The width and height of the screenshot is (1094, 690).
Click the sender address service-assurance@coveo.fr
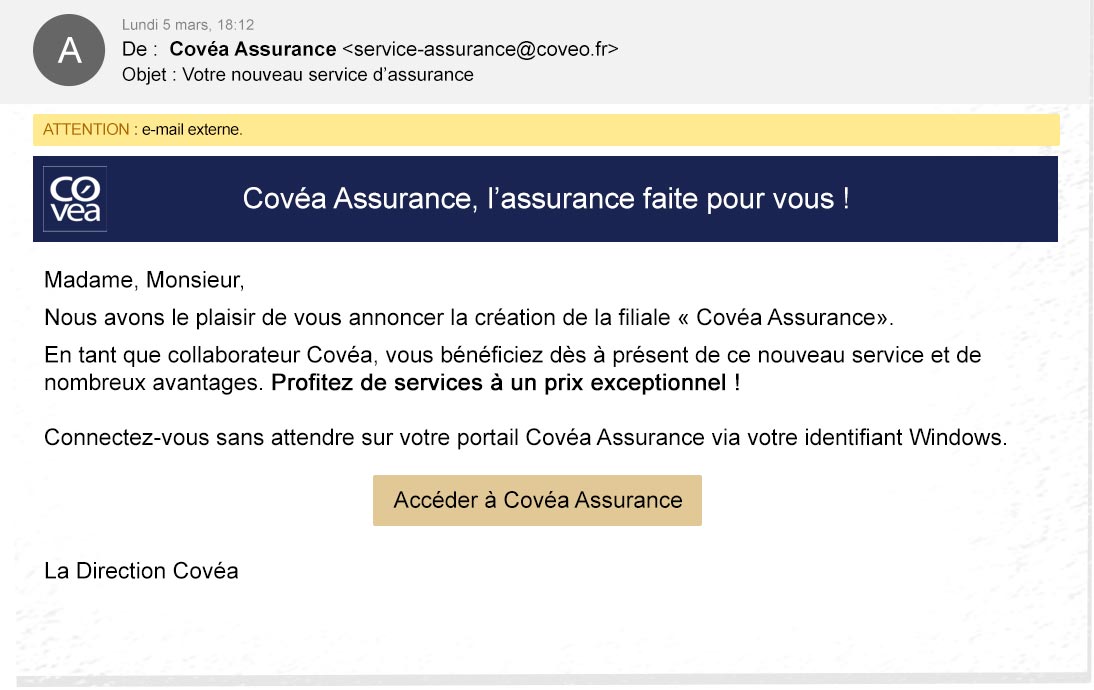click(x=480, y=49)
